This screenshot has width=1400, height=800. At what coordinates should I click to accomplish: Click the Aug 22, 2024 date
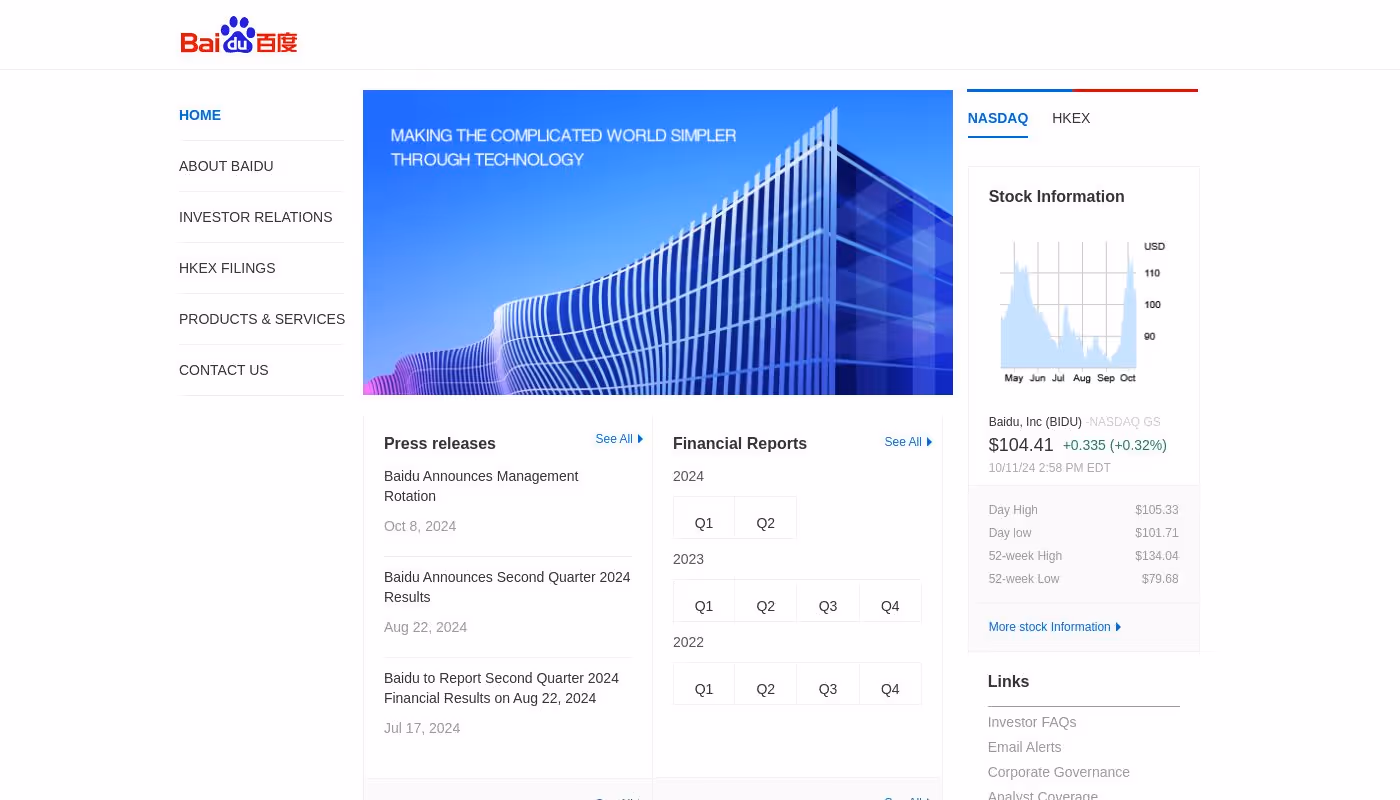click(425, 627)
